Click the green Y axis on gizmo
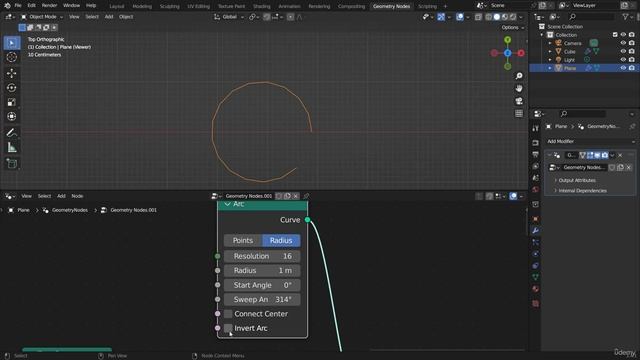The height and width of the screenshot is (360, 640). point(507,40)
